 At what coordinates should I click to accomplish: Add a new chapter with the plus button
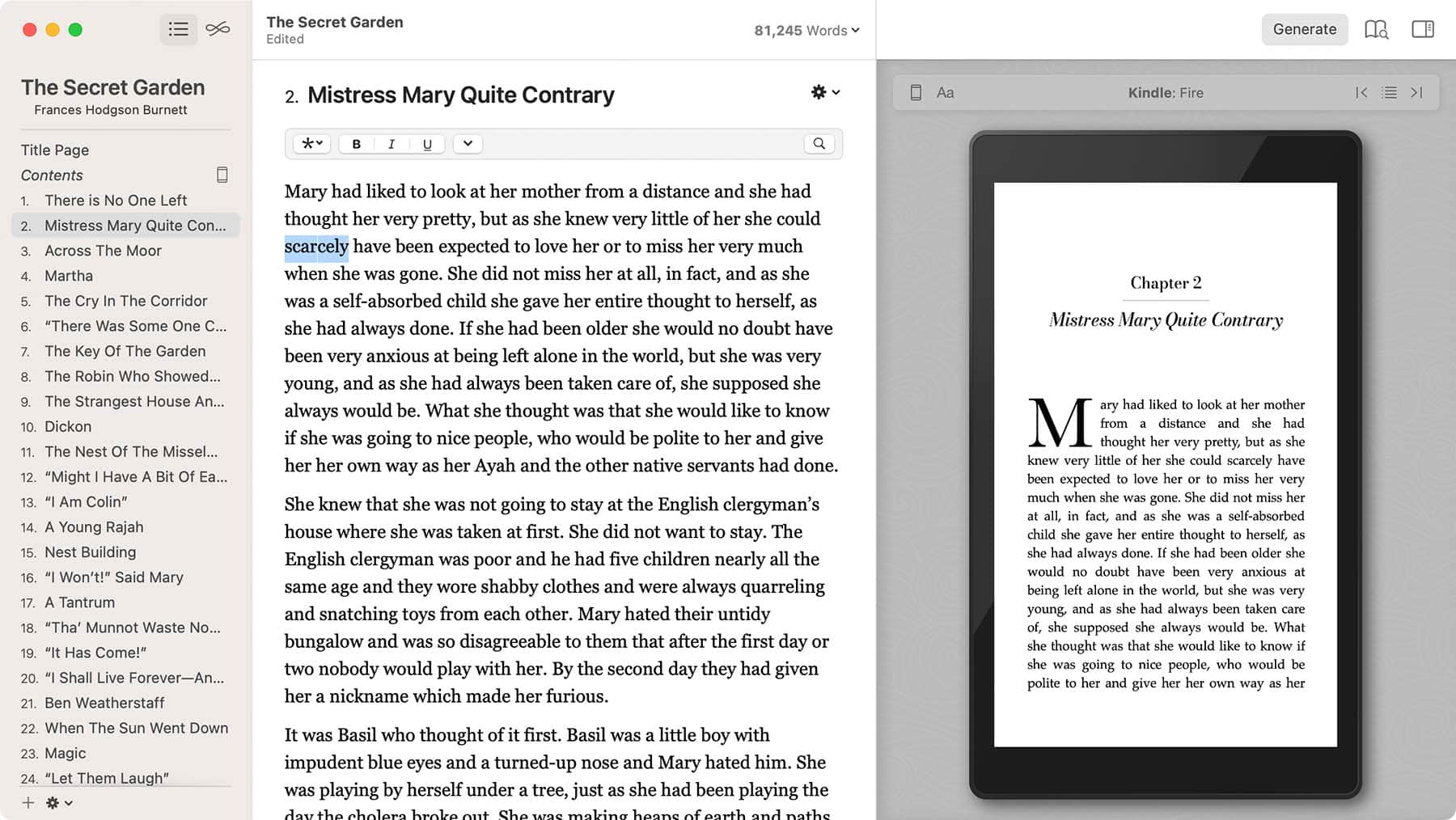pyautogui.click(x=28, y=802)
